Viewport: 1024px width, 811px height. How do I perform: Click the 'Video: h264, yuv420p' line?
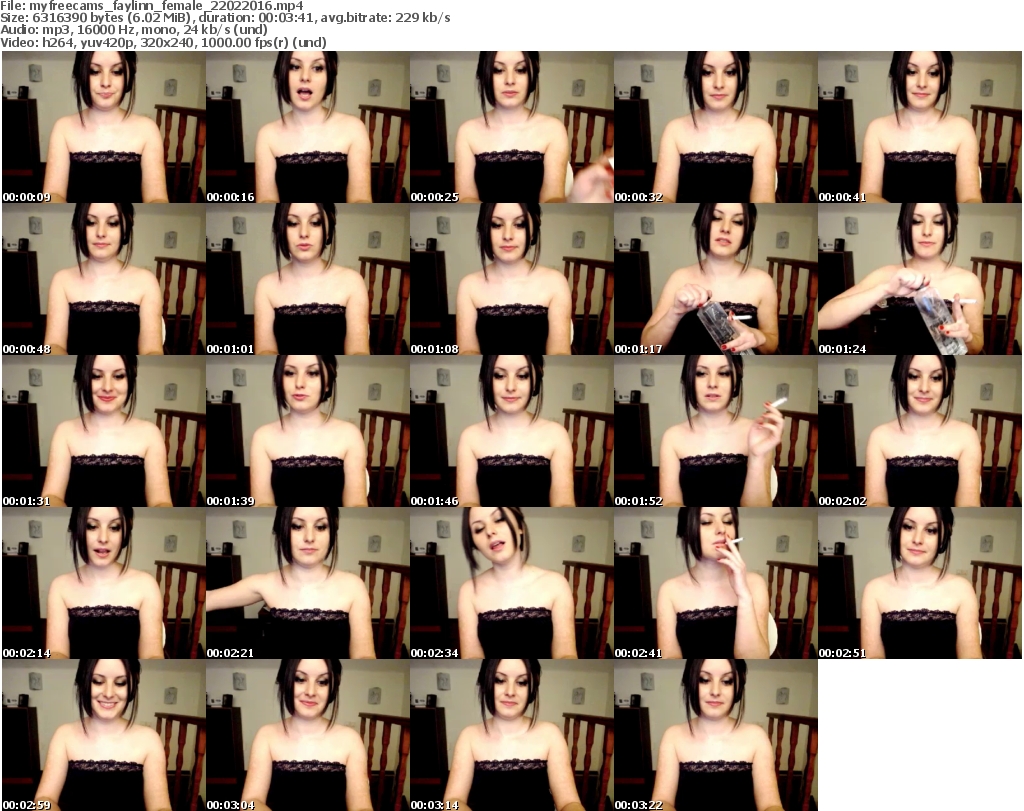pos(163,42)
